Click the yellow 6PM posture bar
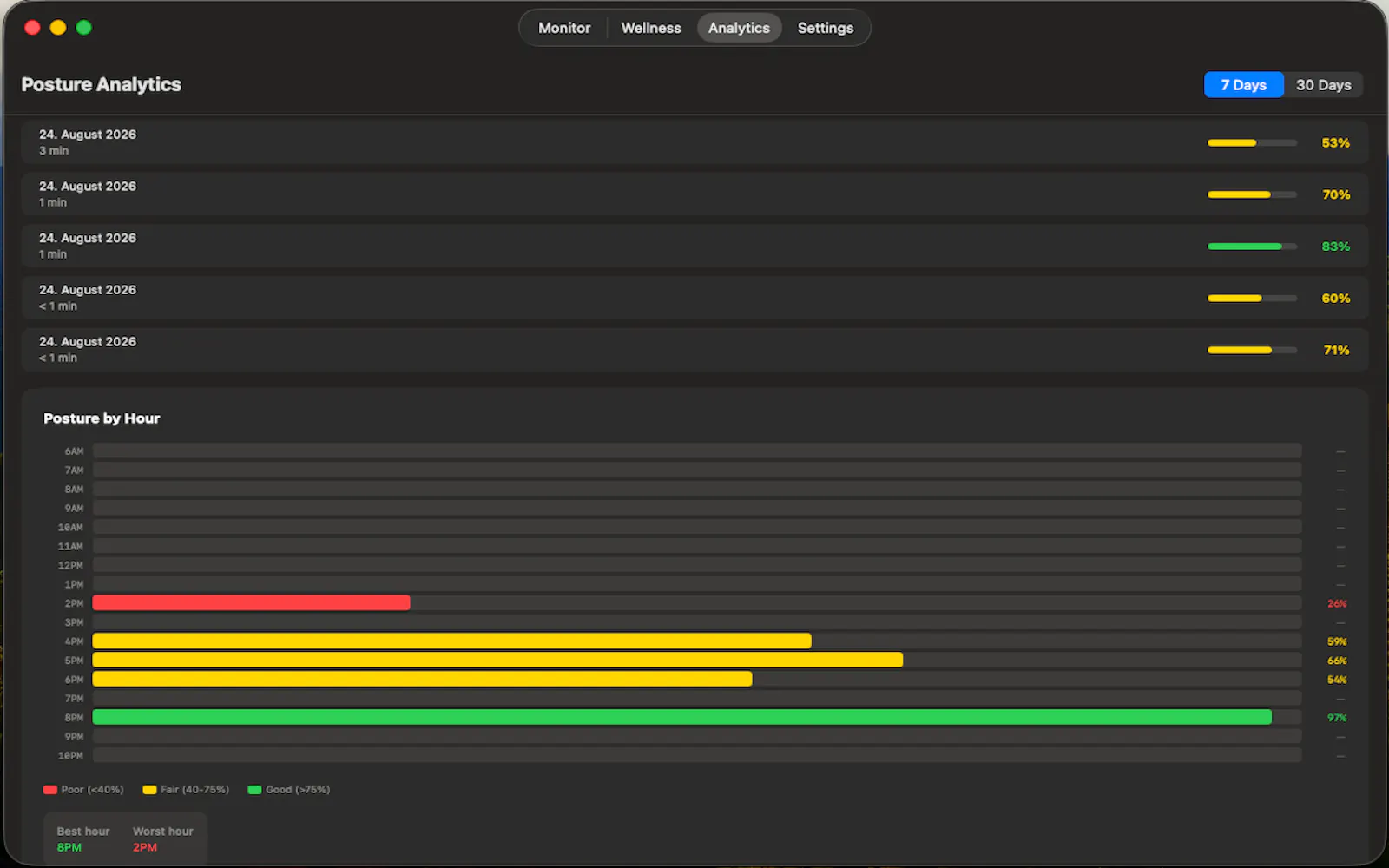 [422, 679]
